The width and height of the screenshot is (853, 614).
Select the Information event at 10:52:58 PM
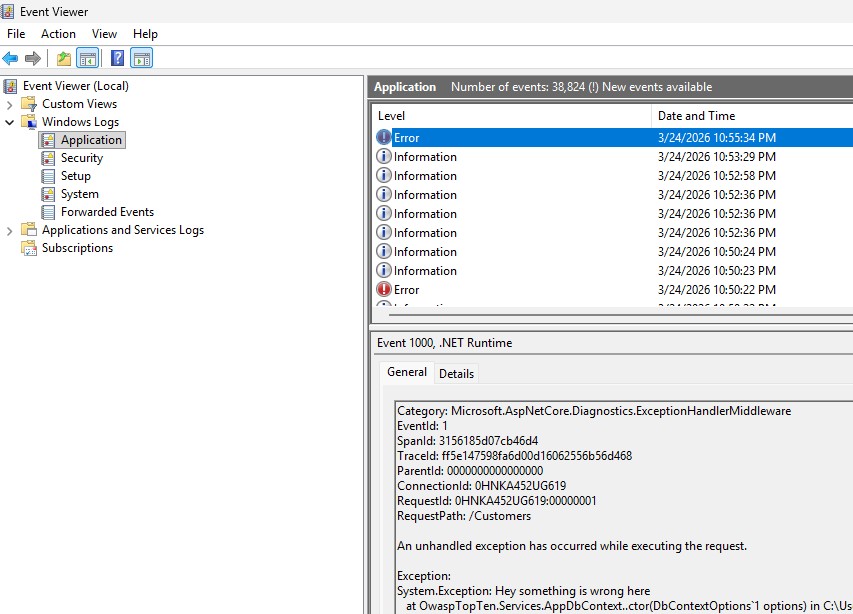pyautogui.click(x=613, y=176)
